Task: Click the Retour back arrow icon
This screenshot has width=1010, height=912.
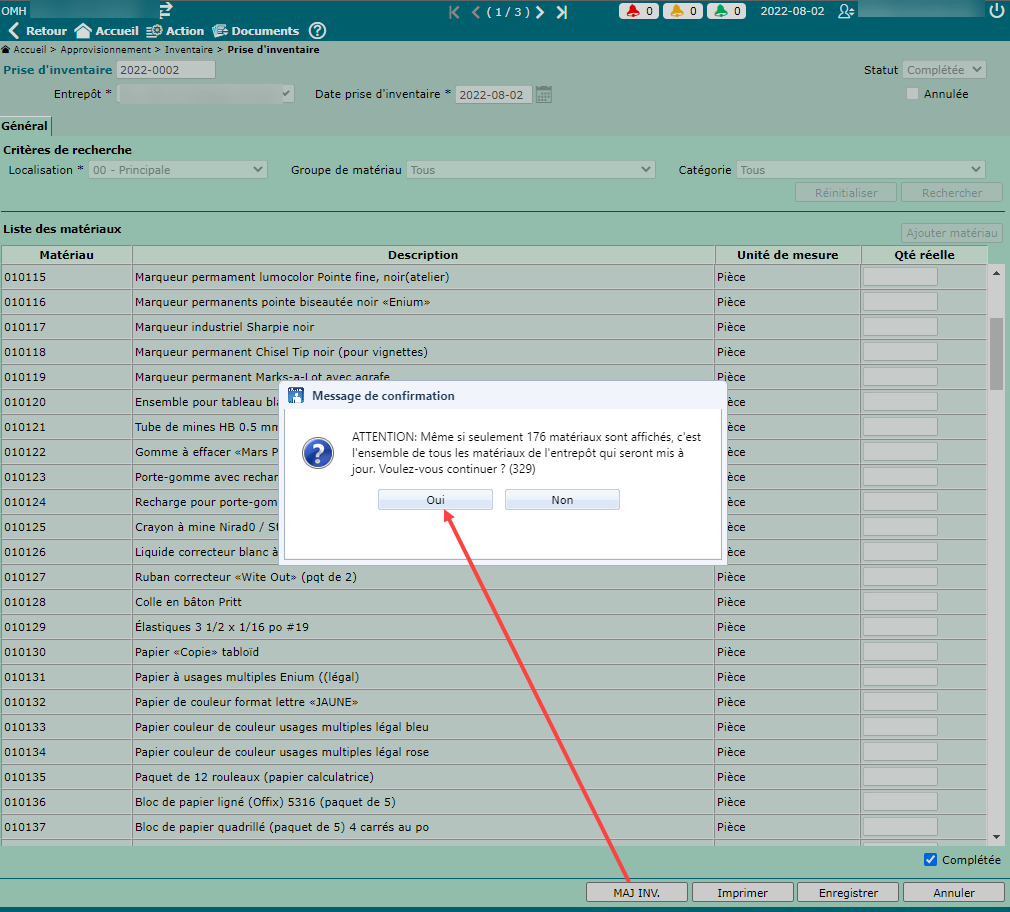Action: 14,31
